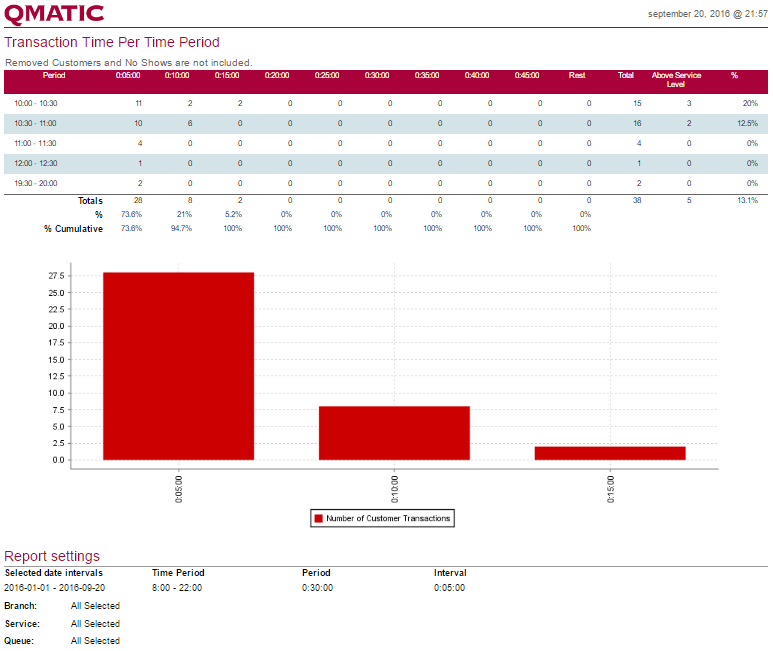
Task: Click the Time Period value 8:00 - 22:00
Action: point(177,588)
